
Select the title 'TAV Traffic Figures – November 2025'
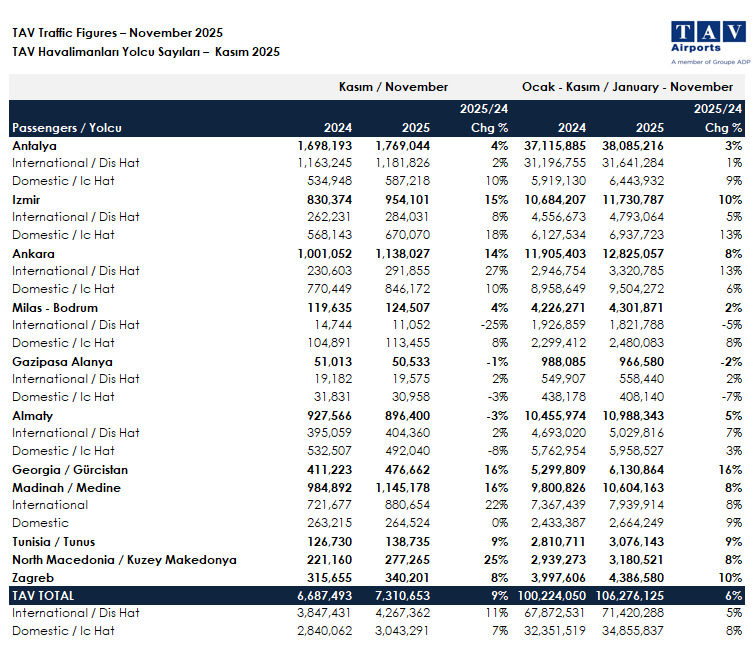coord(117,33)
